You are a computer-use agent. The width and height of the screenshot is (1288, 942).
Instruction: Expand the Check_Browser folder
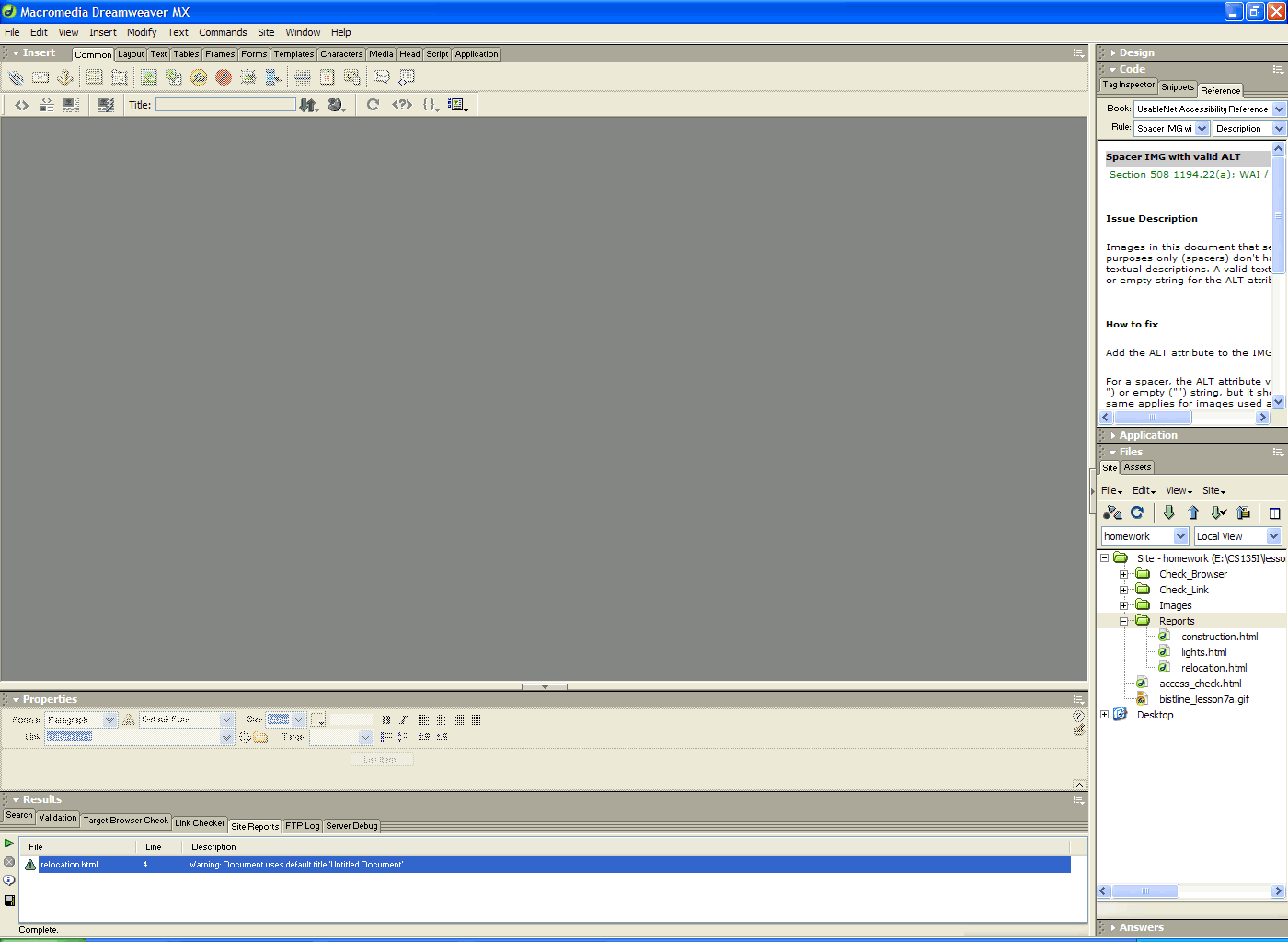click(x=1123, y=574)
